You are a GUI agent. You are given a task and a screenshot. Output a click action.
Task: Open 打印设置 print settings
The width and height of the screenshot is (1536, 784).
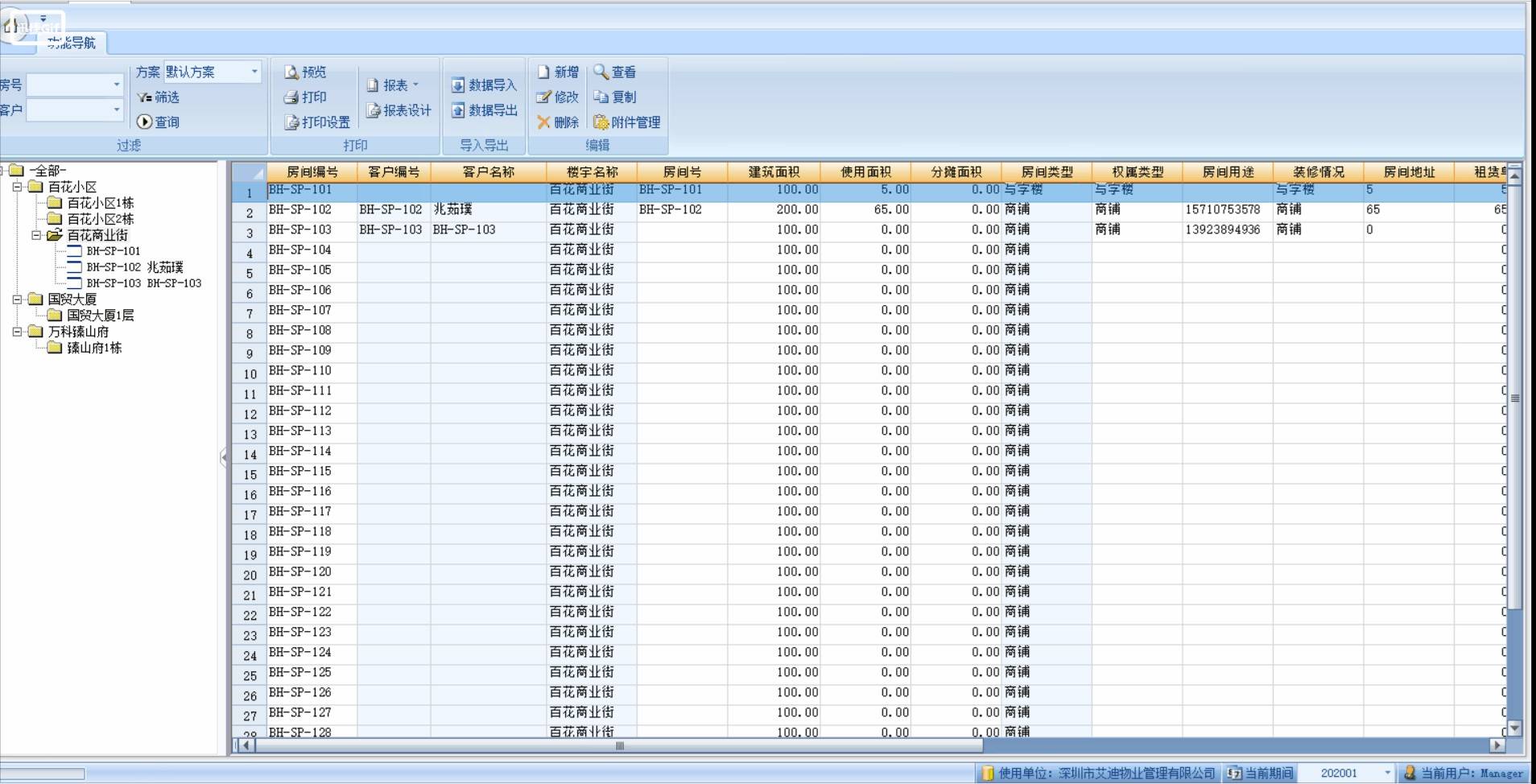[x=317, y=122]
